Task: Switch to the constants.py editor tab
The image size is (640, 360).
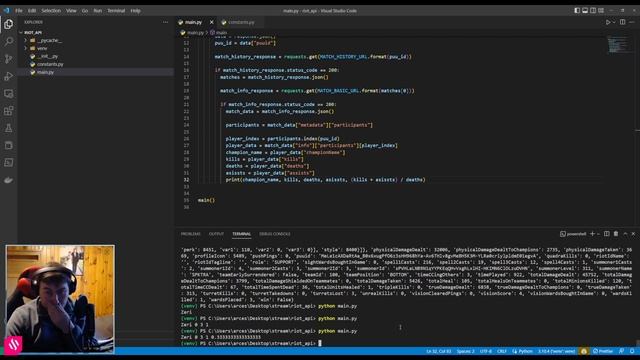Action: pyautogui.click(x=241, y=22)
